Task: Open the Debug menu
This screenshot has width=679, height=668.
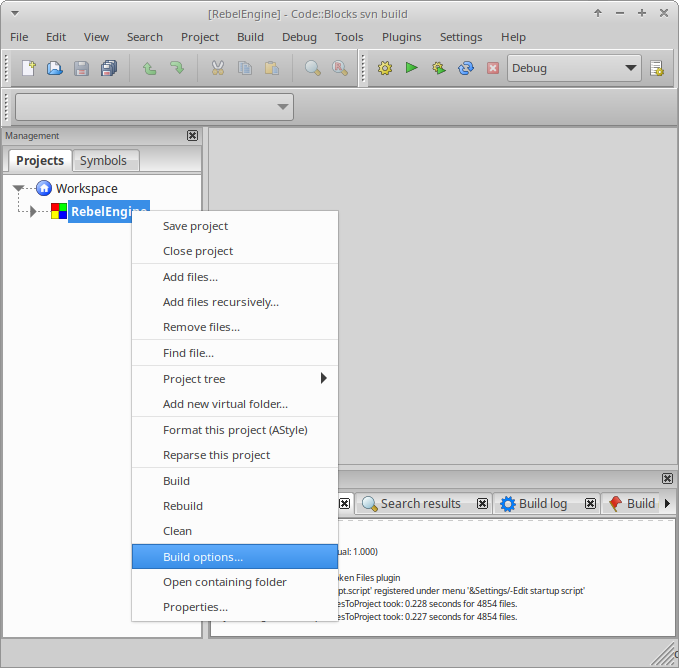Action: (x=299, y=37)
